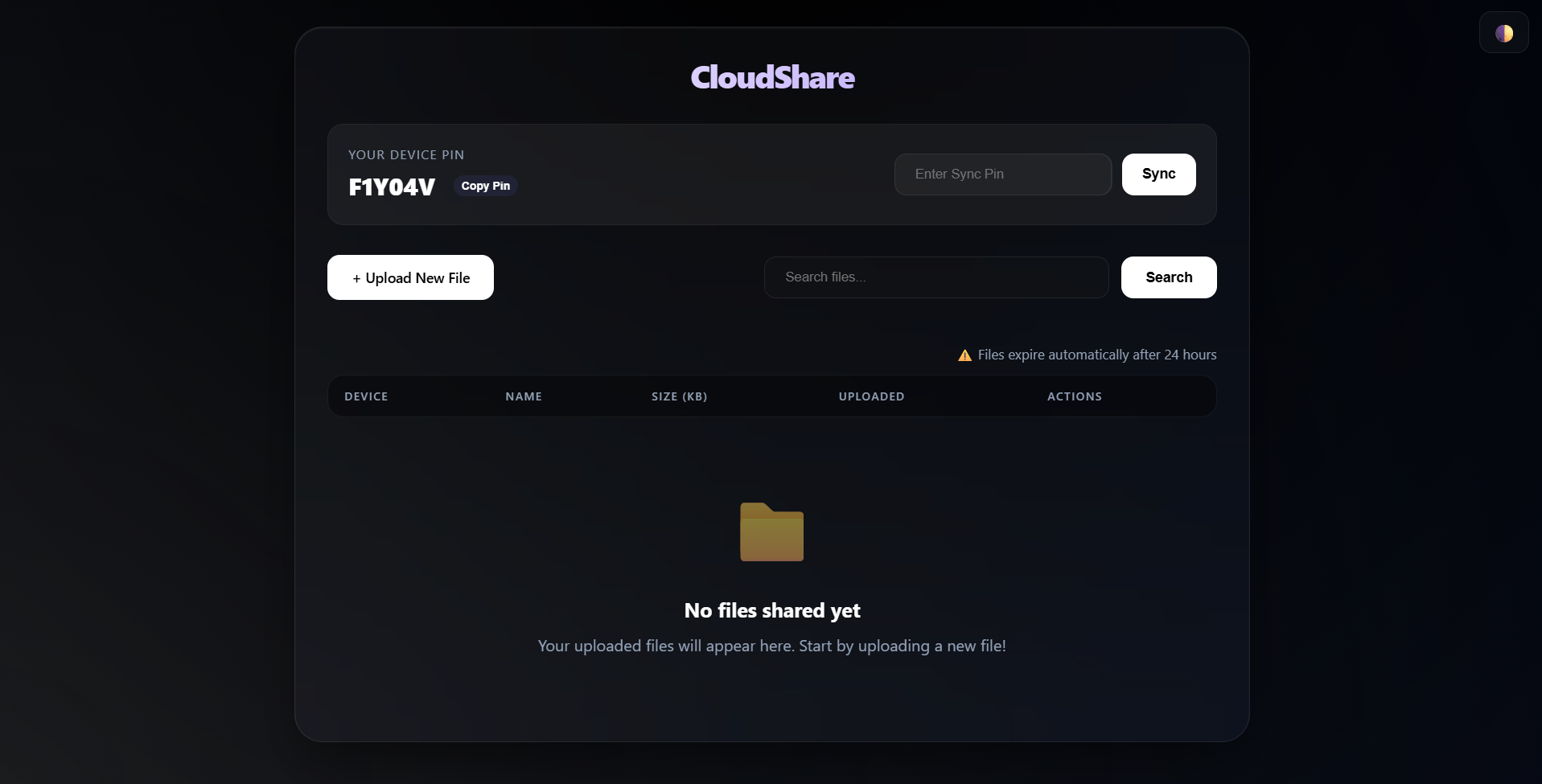The image size is (1542, 784).
Task: Click the YOUR DEVICE PIN label
Action: pos(406,154)
